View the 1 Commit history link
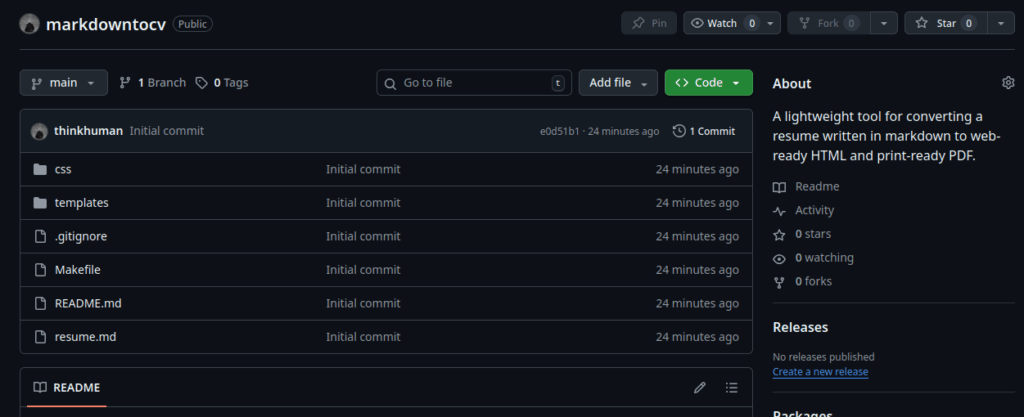 [704, 131]
